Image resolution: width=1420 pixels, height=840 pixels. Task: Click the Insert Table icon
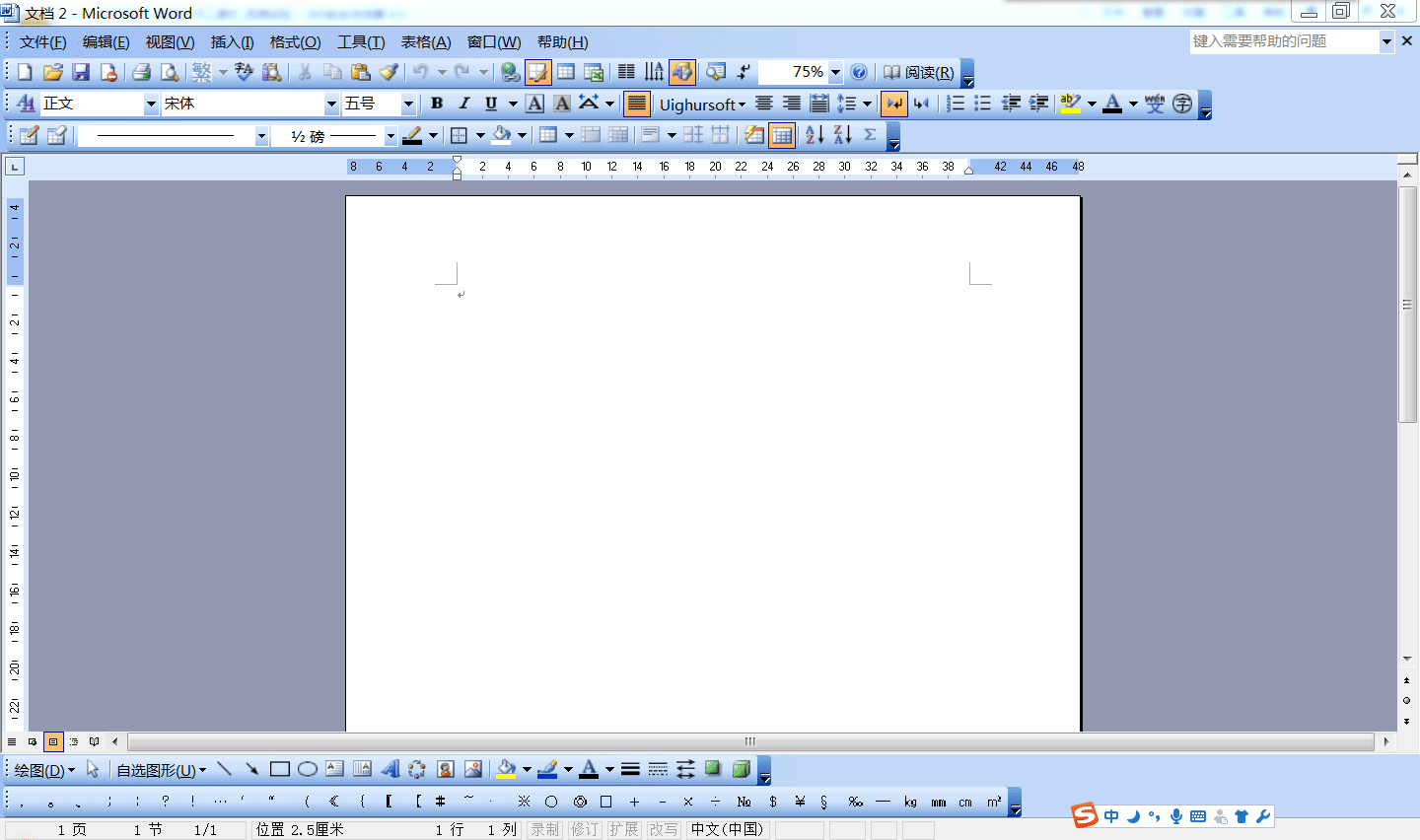pos(566,72)
